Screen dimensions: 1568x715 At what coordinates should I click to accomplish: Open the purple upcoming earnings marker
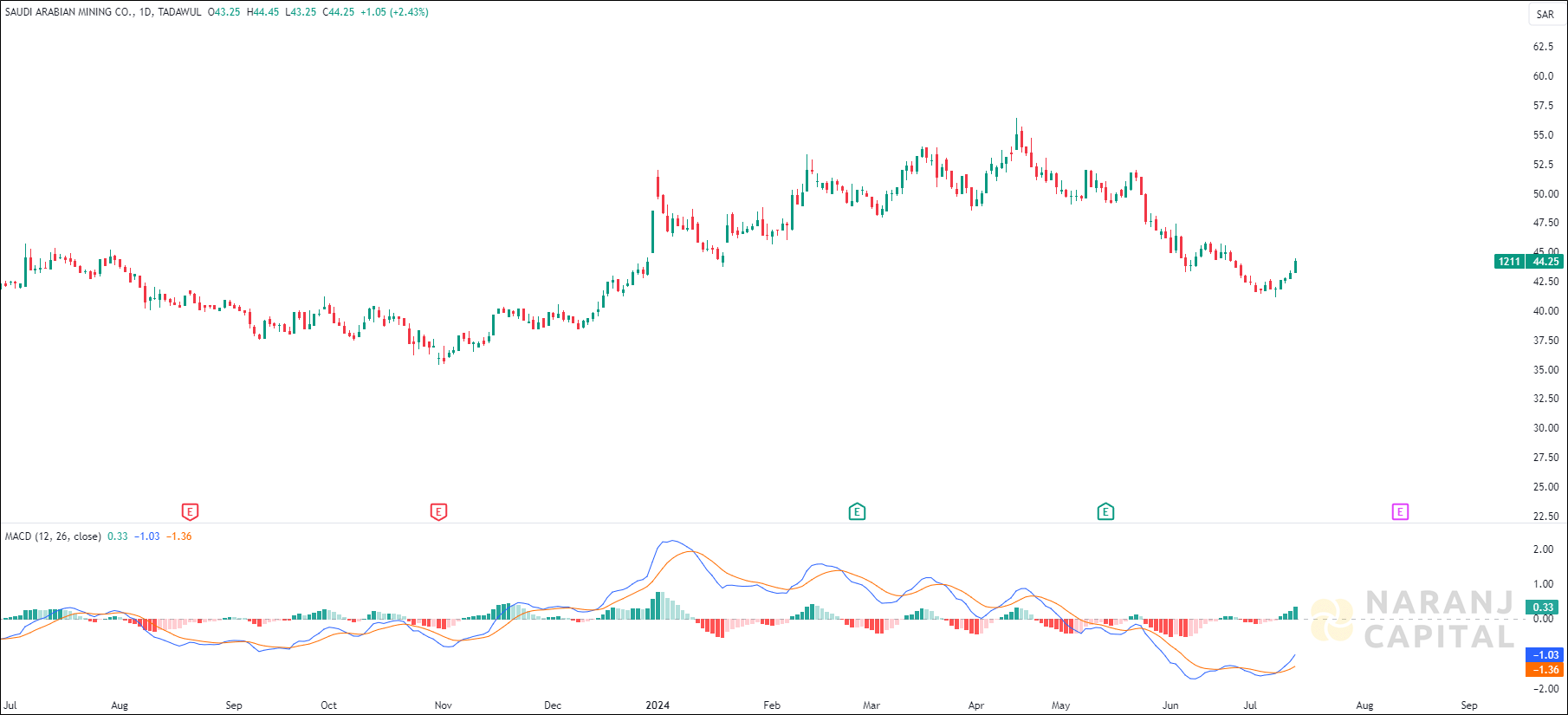point(1400,512)
